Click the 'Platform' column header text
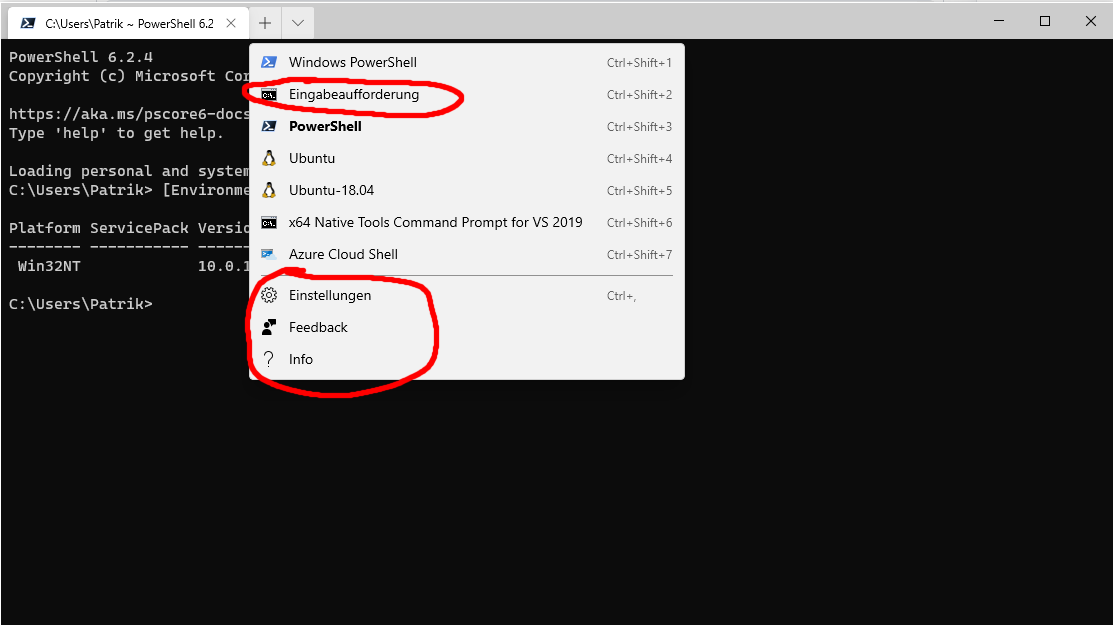This screenshot has width=1113, height=626. tap(45, 228)
